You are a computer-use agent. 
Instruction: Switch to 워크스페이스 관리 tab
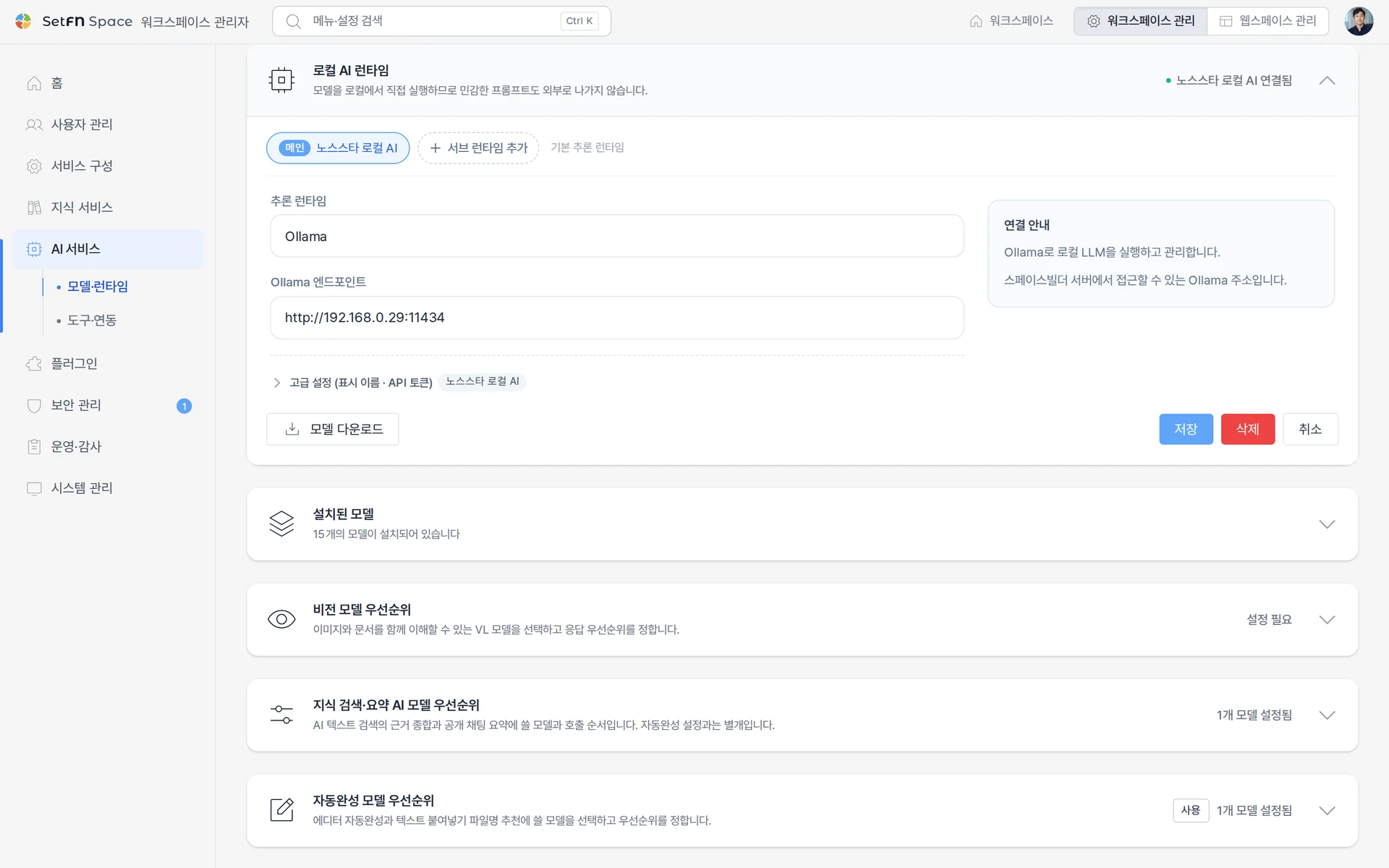[x=1140, y=21]
